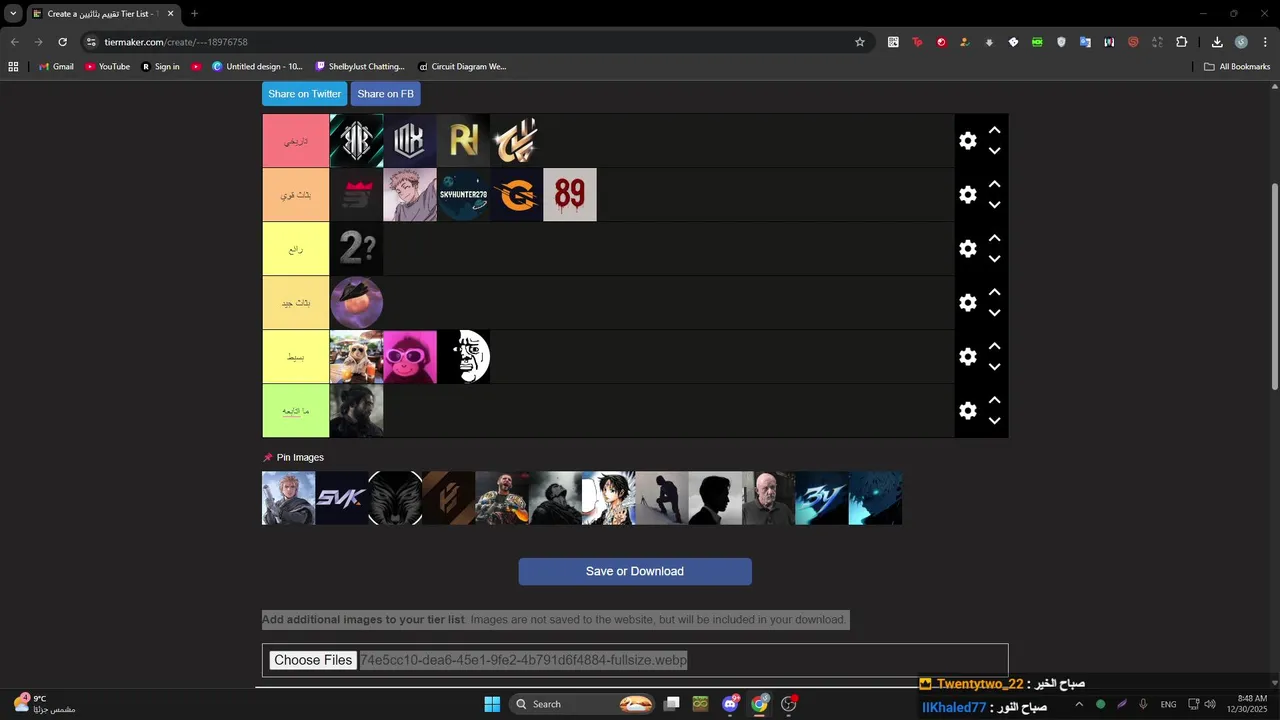Click the Pin Images pushpin icon
Viewport: 1280px width, 720px height.
pos(268,458)
